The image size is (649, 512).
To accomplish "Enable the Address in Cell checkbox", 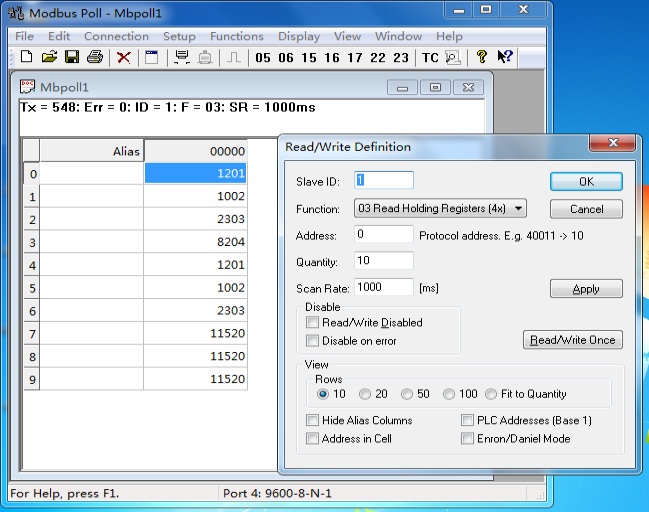I will [x=312, y=438].
